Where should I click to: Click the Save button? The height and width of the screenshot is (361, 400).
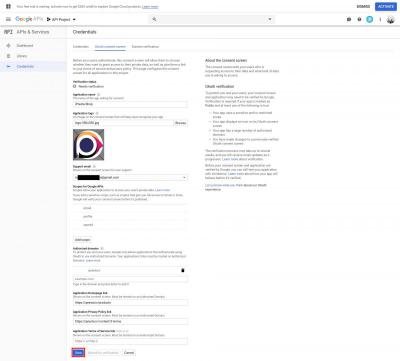coord(78,353)
